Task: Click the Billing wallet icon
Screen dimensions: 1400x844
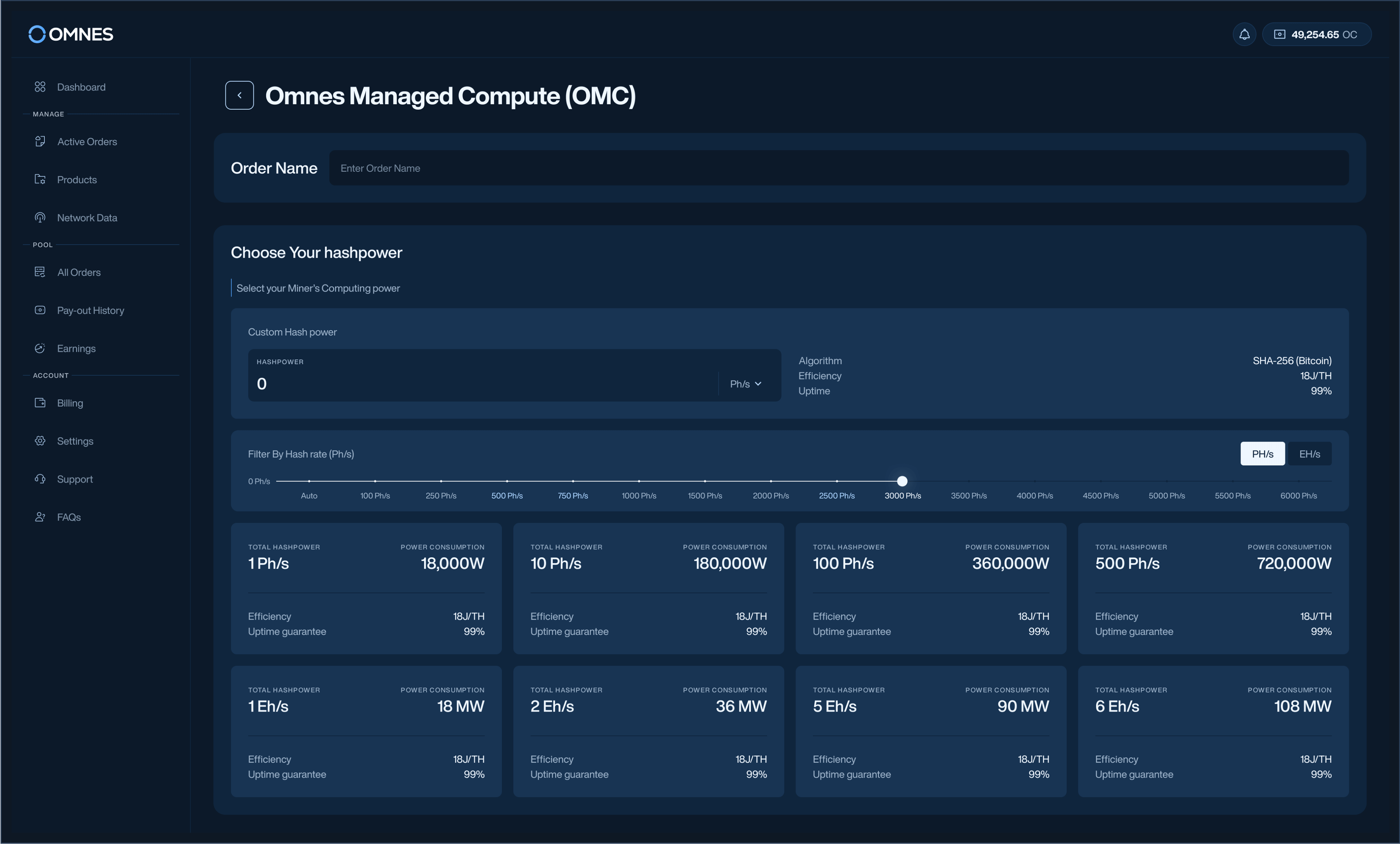Action: point(40,403)
